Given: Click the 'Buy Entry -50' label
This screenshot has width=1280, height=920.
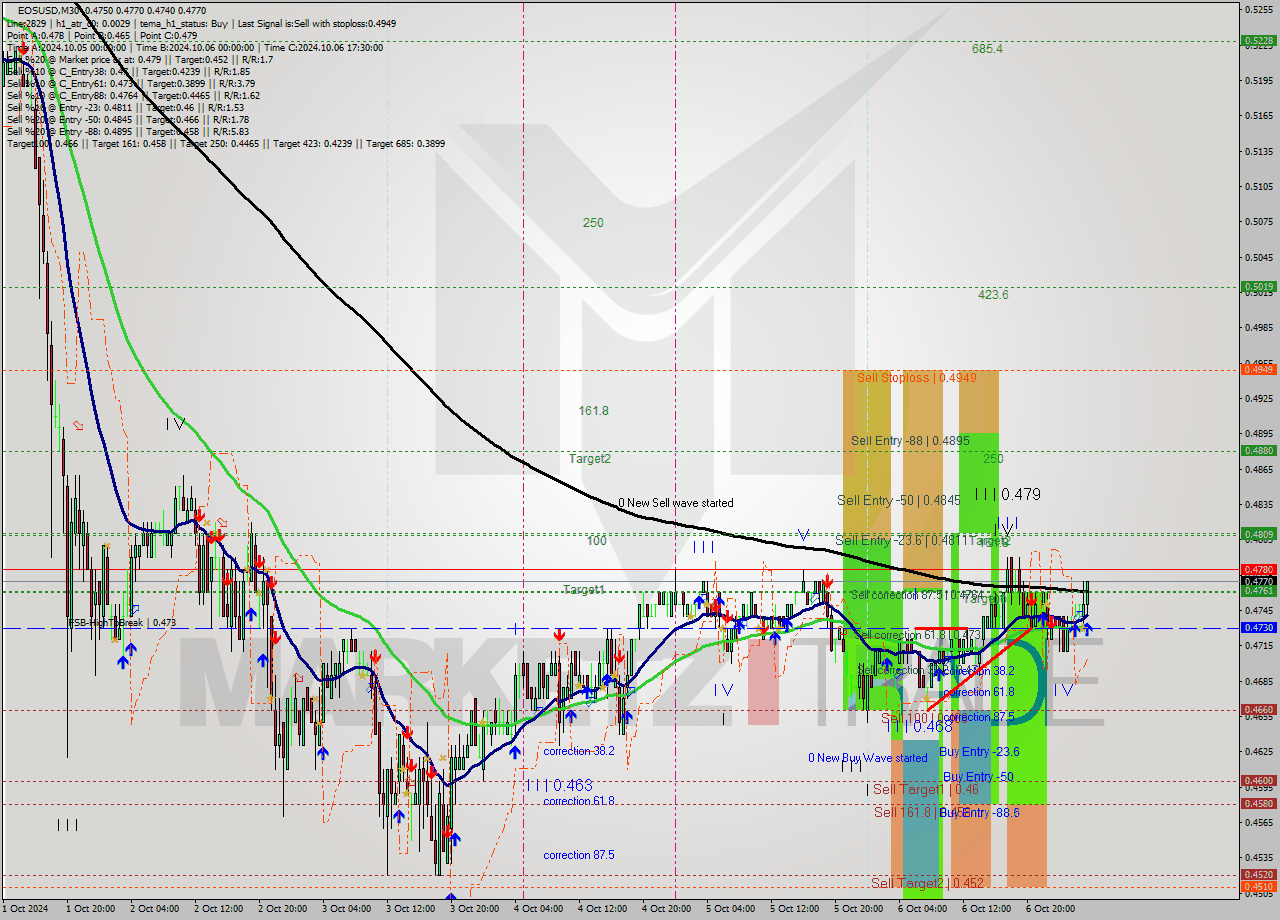Looking at the screenshot, I should [x=978, y=777].
